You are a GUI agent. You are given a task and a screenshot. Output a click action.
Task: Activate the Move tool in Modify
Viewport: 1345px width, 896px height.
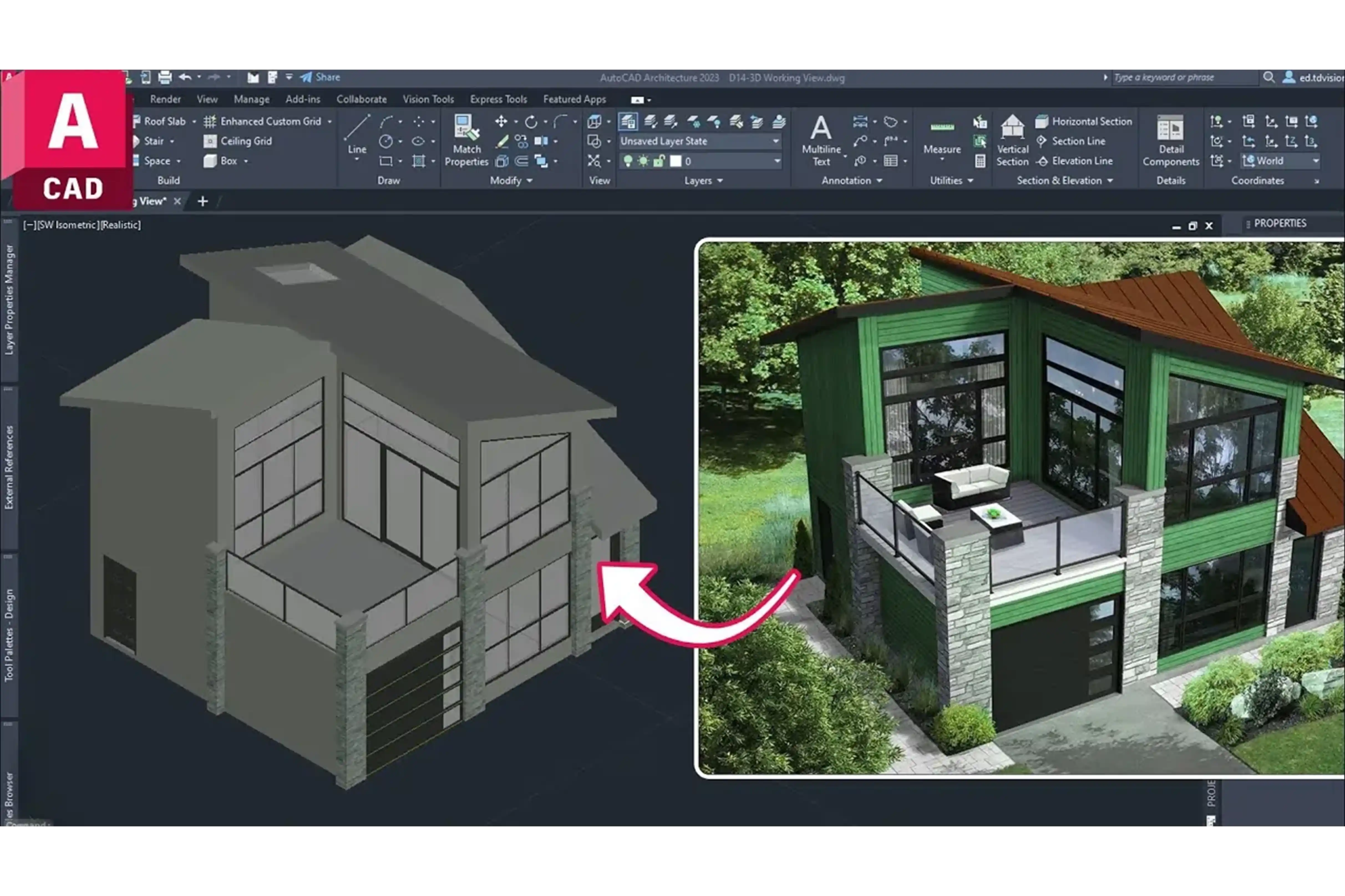501,121
